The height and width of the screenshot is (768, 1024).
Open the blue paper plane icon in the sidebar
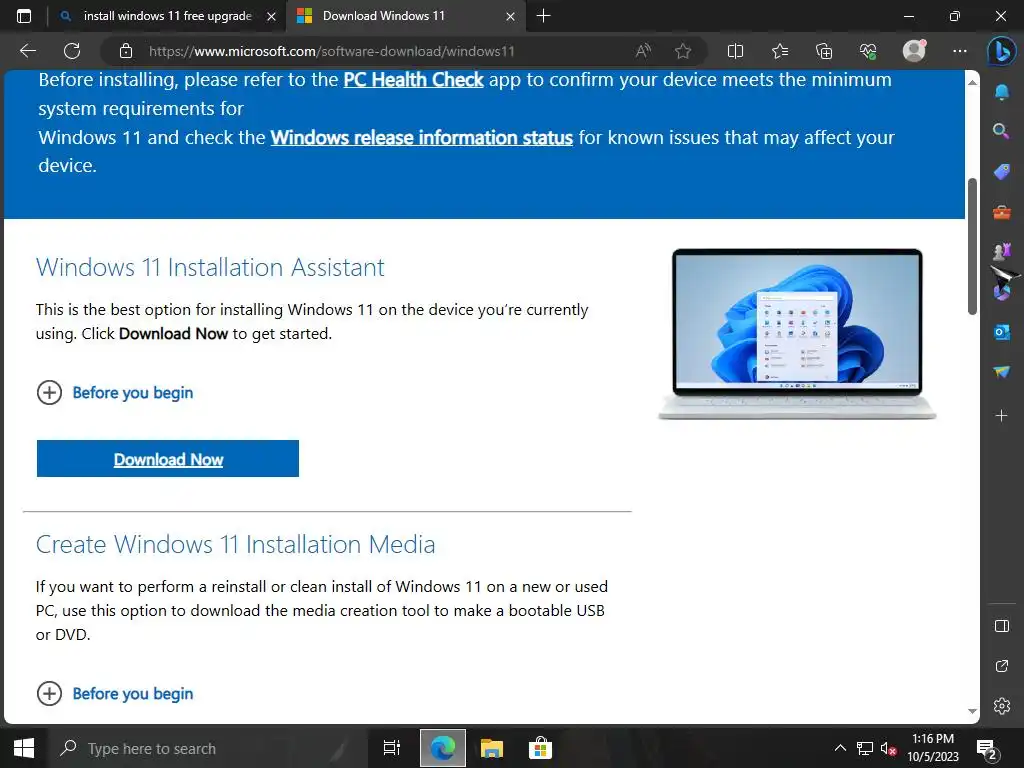click(1001, 372)
